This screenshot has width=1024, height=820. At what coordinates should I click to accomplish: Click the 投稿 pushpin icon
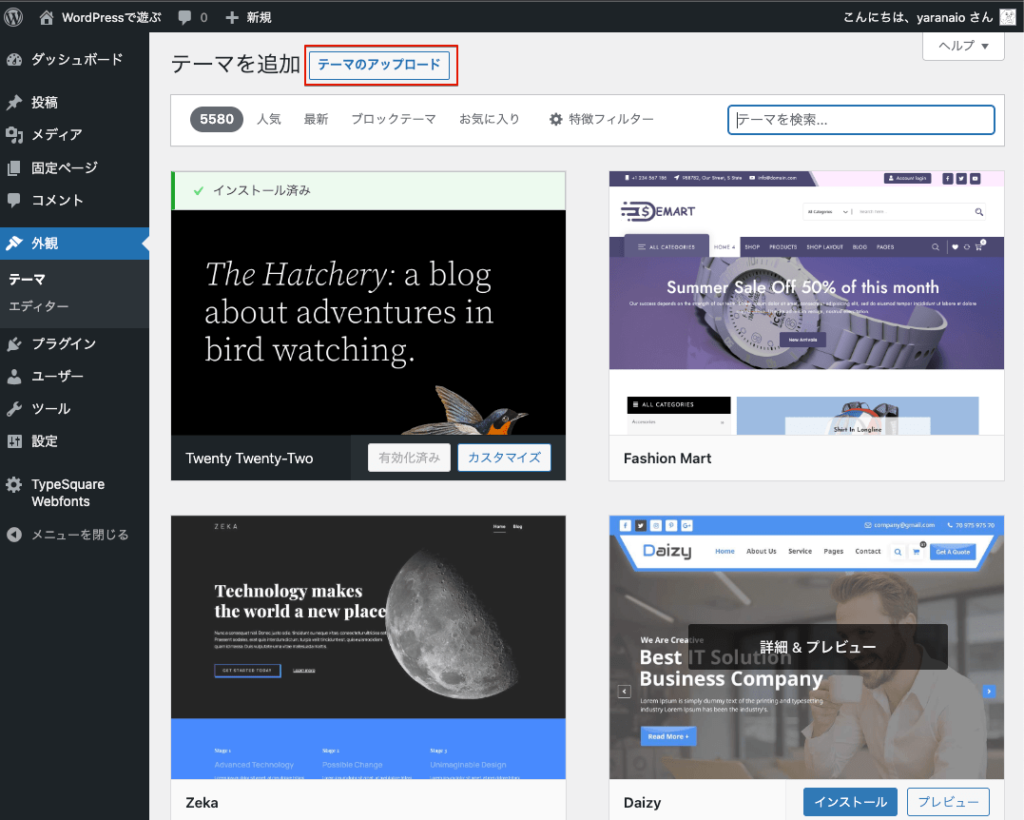[14, 102]
